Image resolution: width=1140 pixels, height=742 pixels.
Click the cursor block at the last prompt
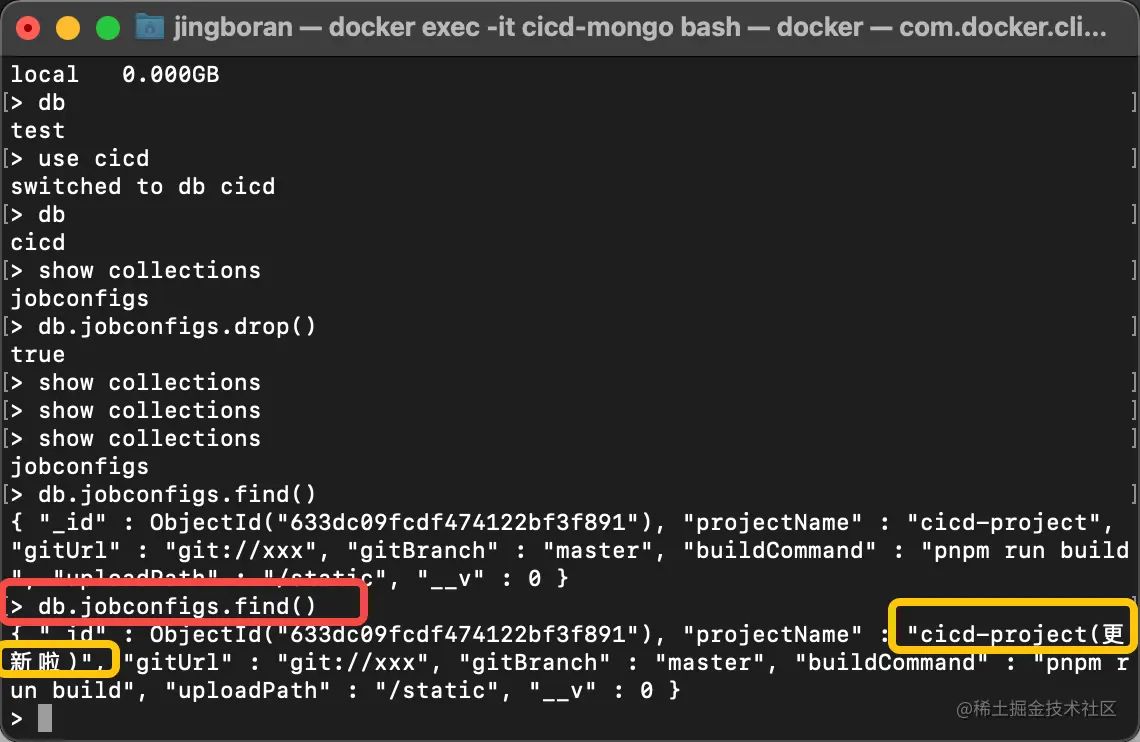coord(45,718)
